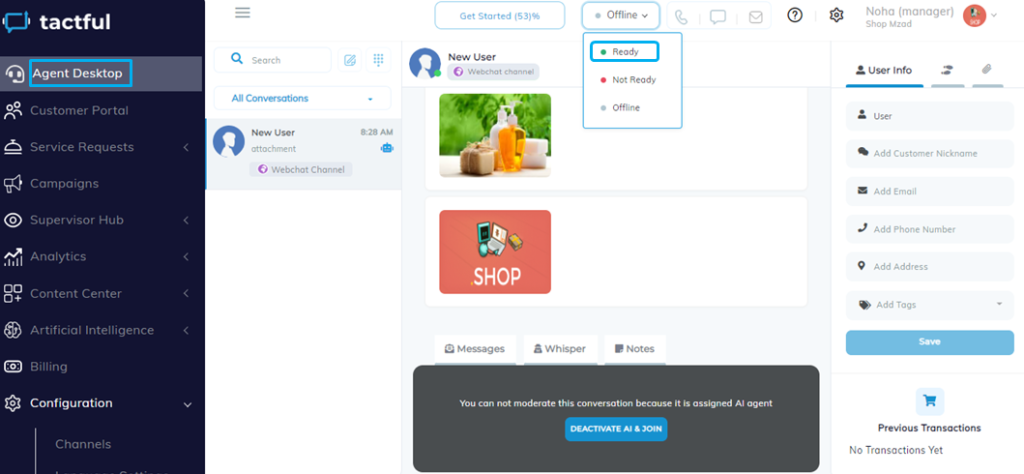Choose Offline in status list
Screen dimensions: 1024x474
(620, 108)
